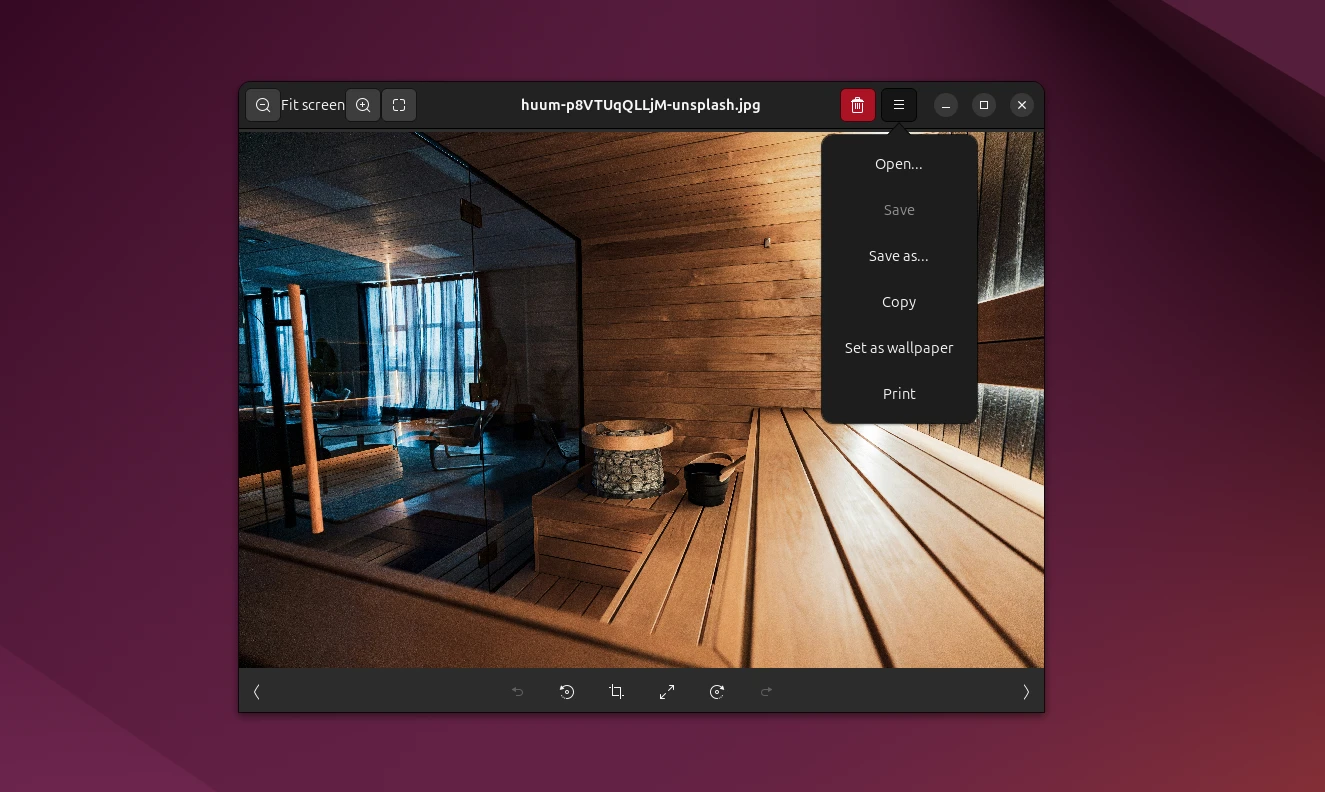This screenshot has width=1325, height=792.
Task: Click Print in the dropdown menu
Action: (899, 394)
